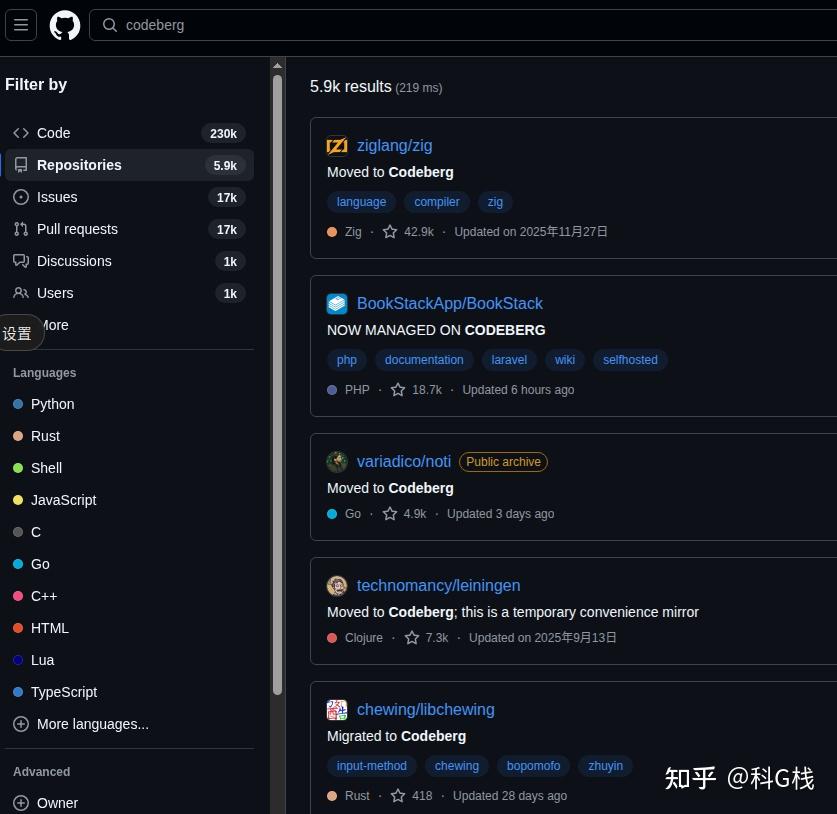Click the ziglang avatar icon
The width and height of the screenshot is (837, 814).
337,146
